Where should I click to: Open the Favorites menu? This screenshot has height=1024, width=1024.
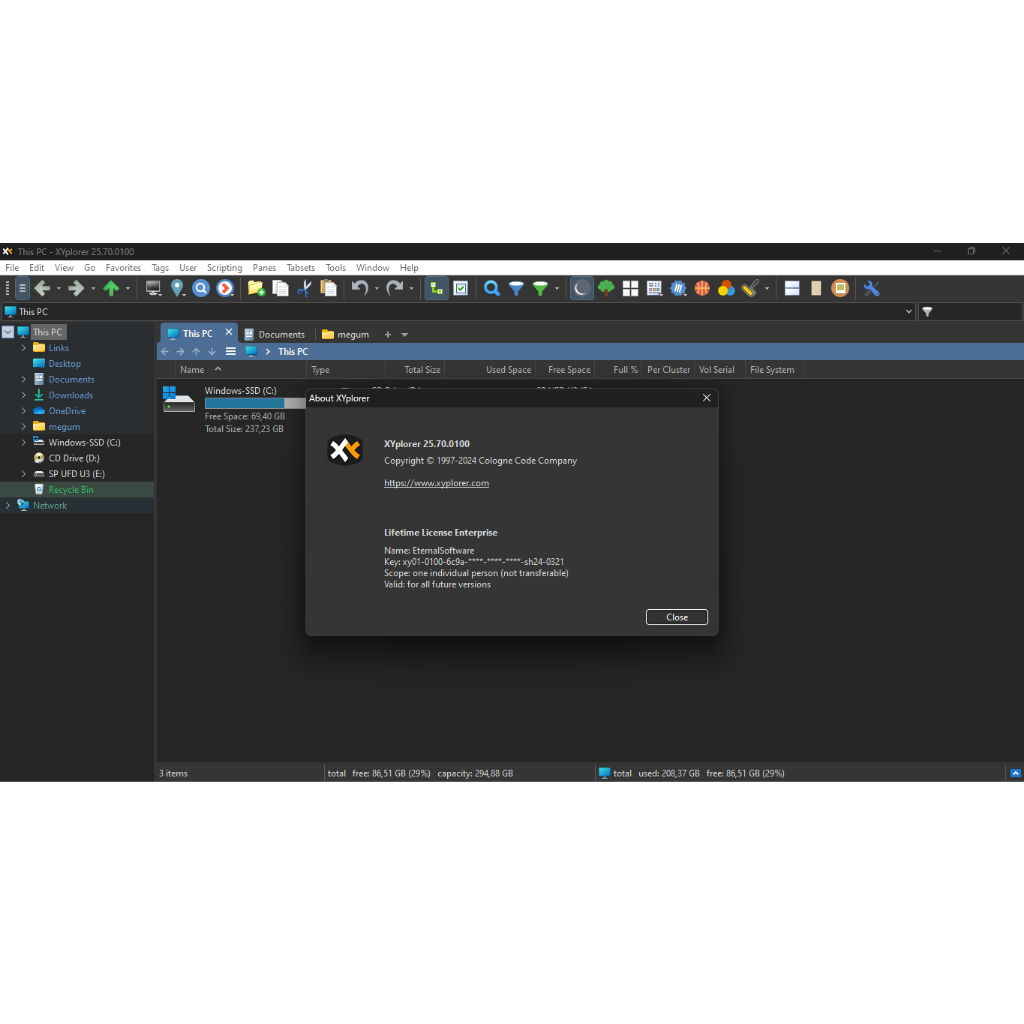pyautogui.click(x=123, y=268)
